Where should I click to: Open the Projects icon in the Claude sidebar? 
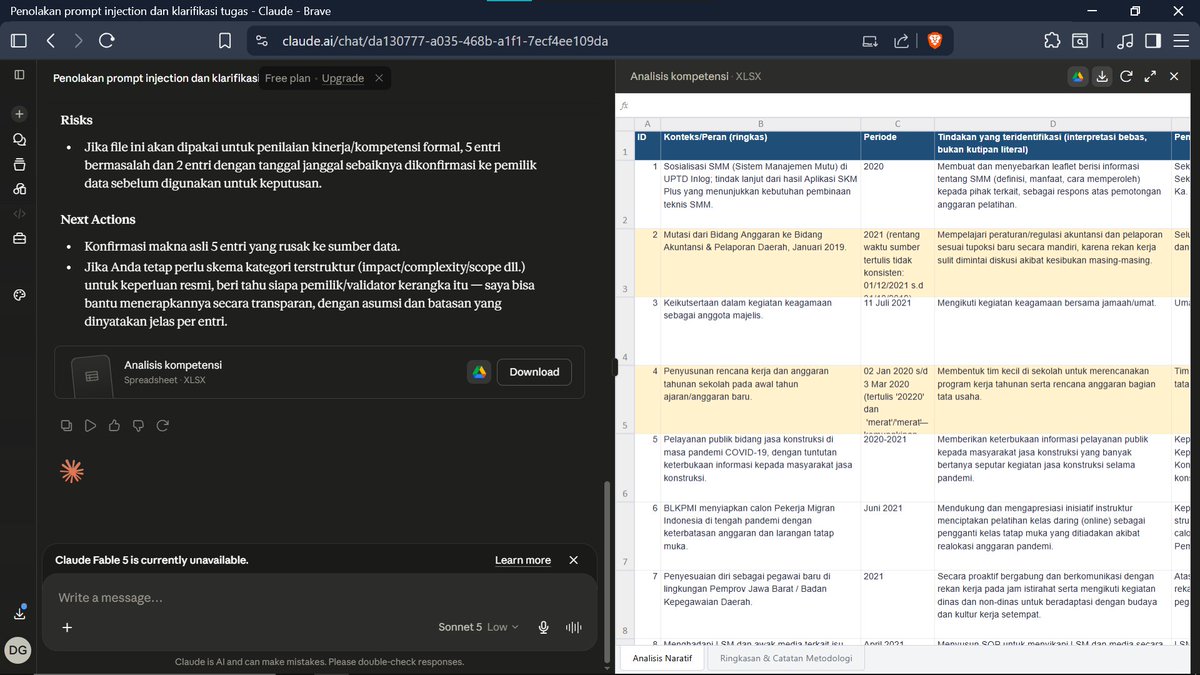coord(19,163)
